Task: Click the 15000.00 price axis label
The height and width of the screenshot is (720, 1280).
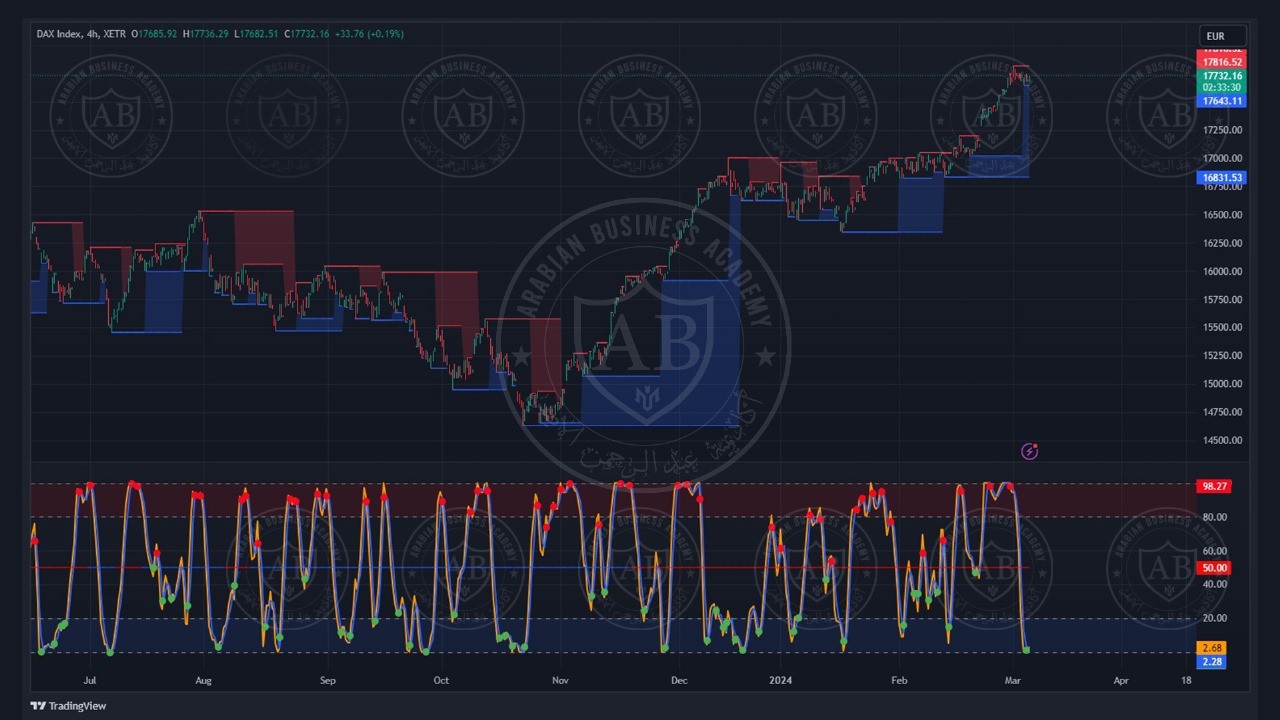Action: pos(1222,384)
